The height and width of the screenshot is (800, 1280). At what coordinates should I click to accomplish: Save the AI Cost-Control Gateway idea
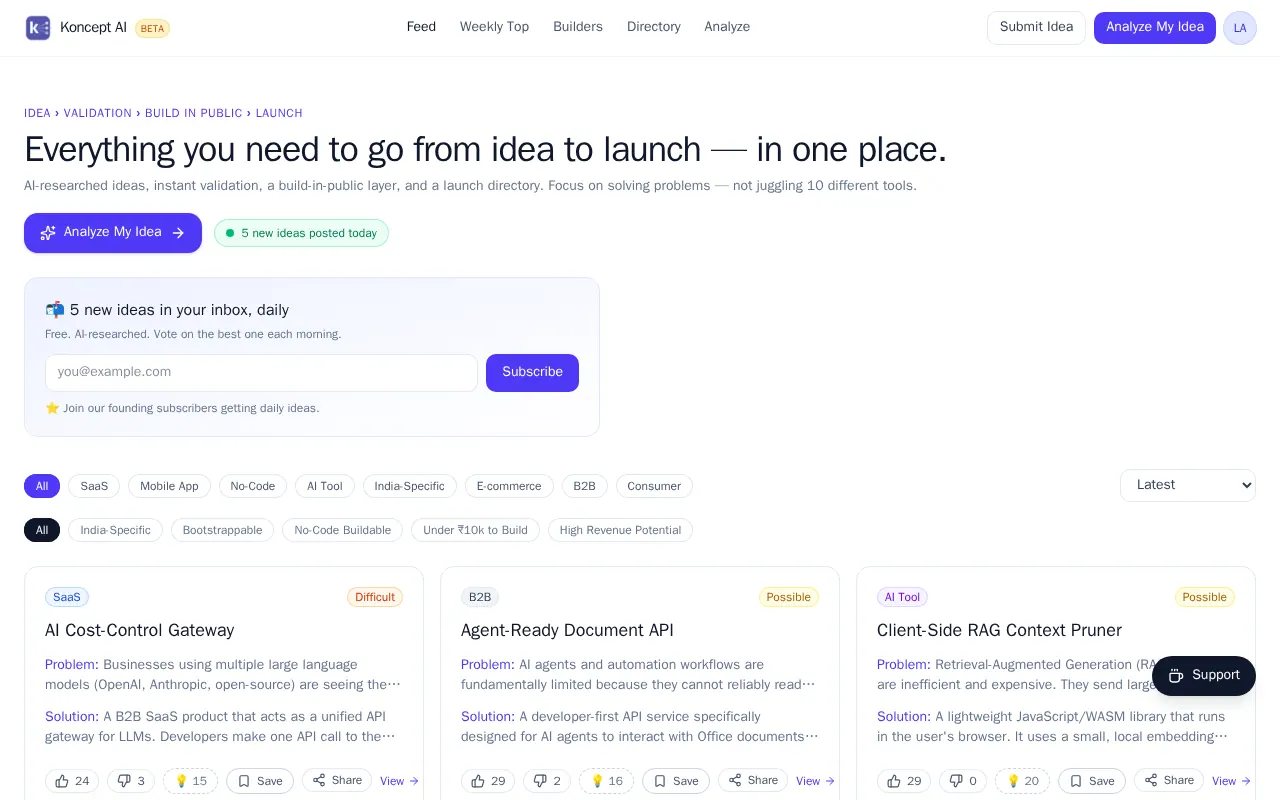tap(260, 781)
